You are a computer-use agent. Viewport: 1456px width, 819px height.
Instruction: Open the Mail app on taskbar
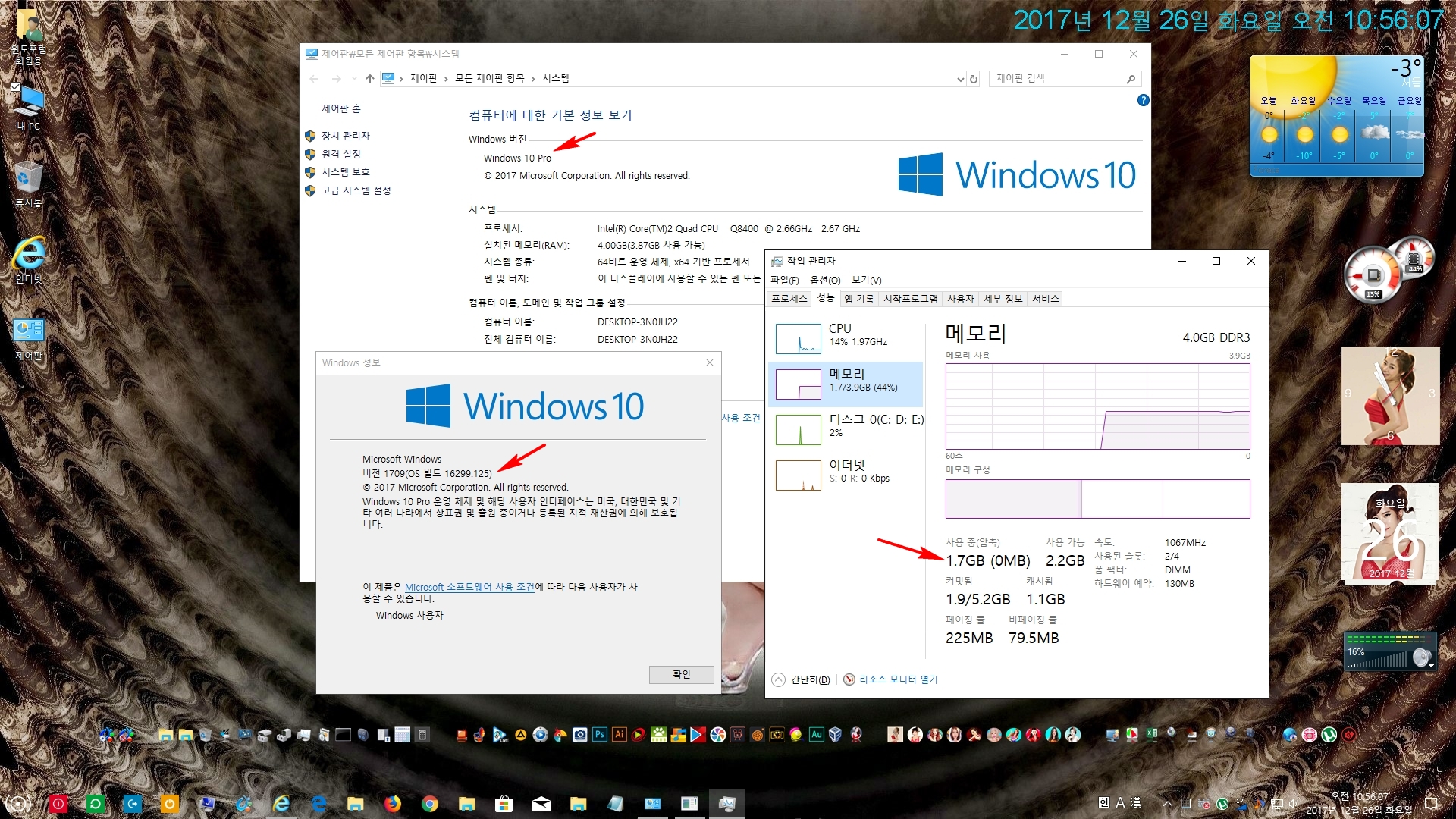(x=541, y=803)
